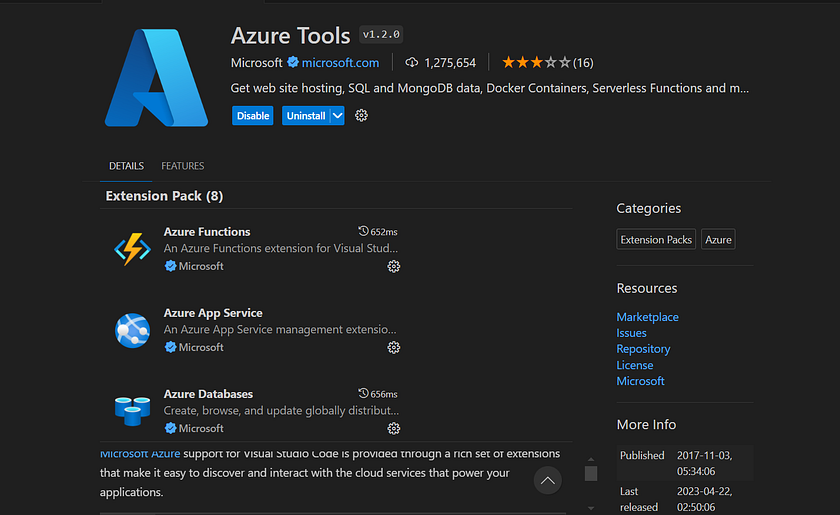Open the microsoft.com publisher link
The width and height of the screenshot is (840, 515).
click(x=340, y=62)
